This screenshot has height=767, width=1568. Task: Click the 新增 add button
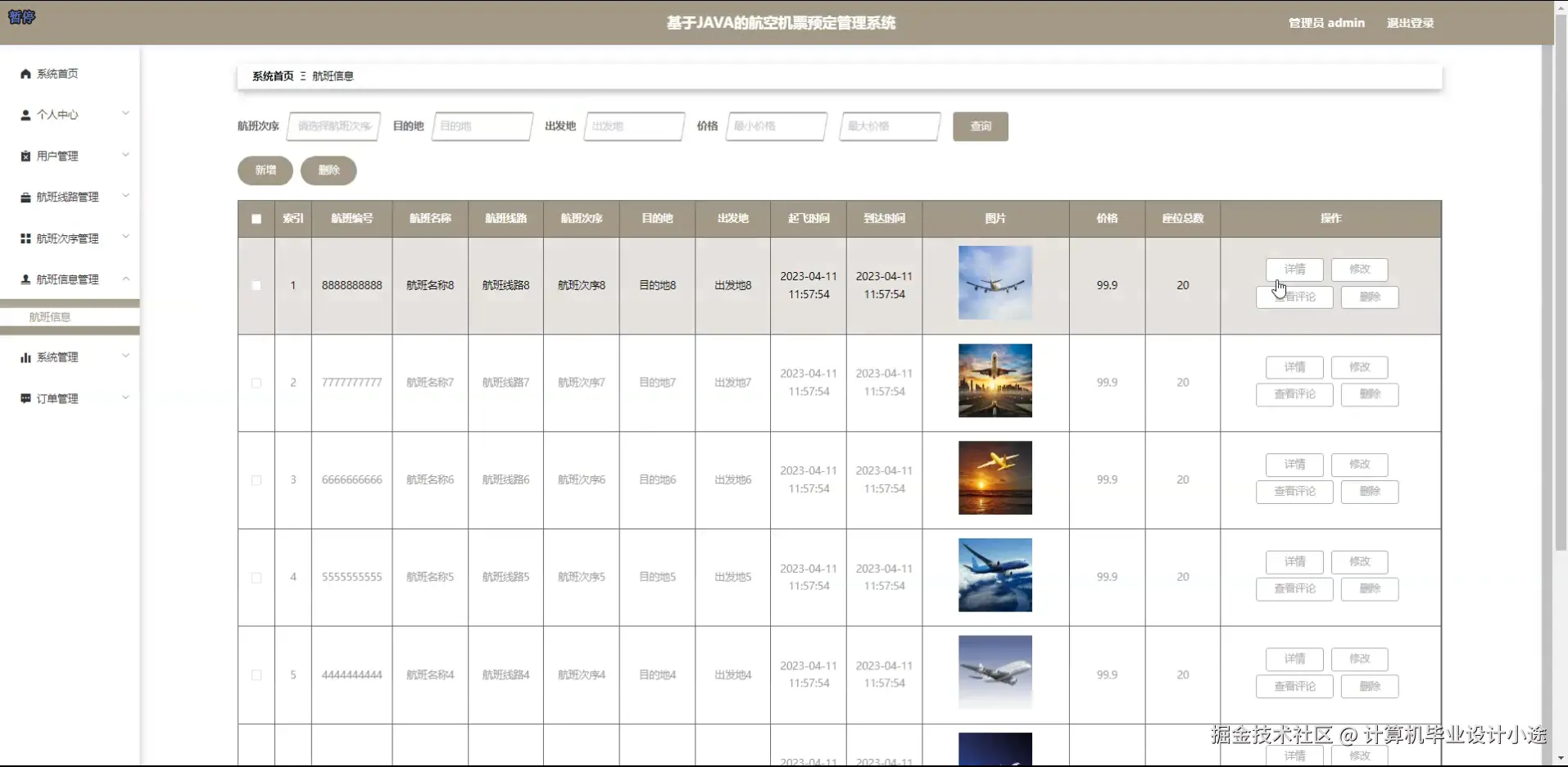[265, 170]
